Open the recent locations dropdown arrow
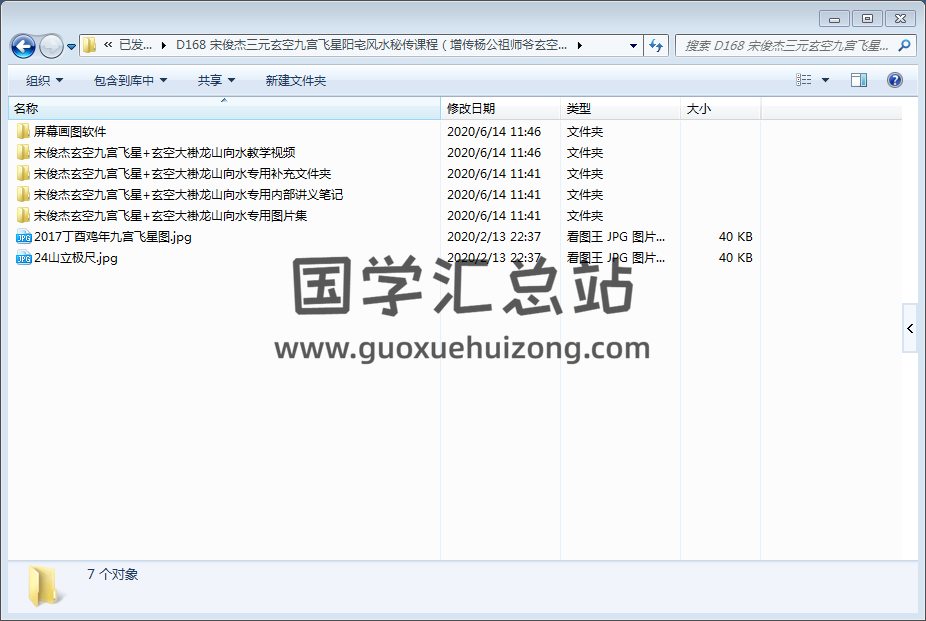 click(71, 47)
